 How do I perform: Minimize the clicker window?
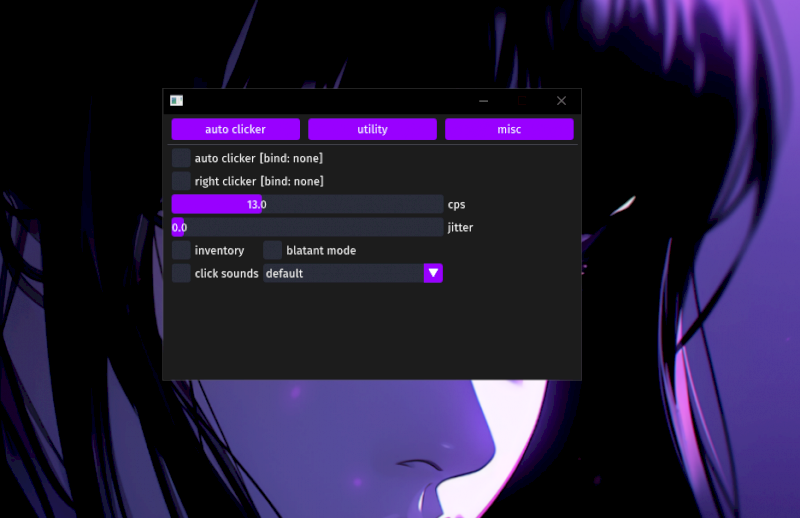point(484,101)
